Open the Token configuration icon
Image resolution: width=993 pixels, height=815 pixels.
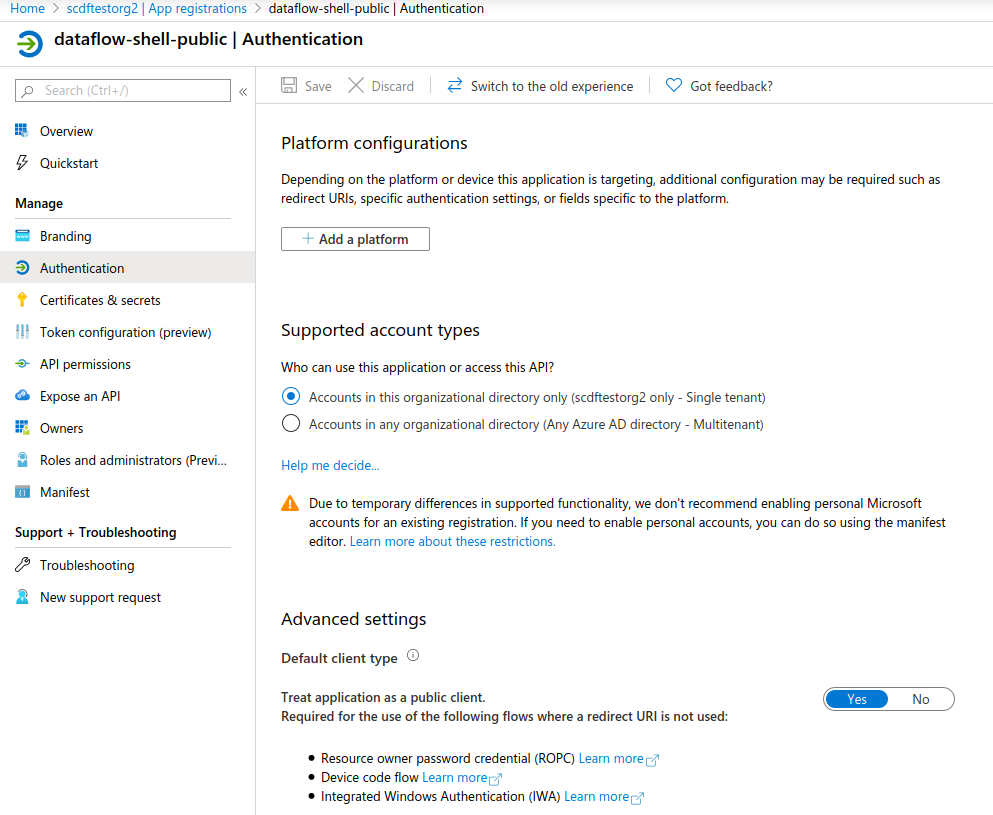pyautogui.click(x=22, y=332)
